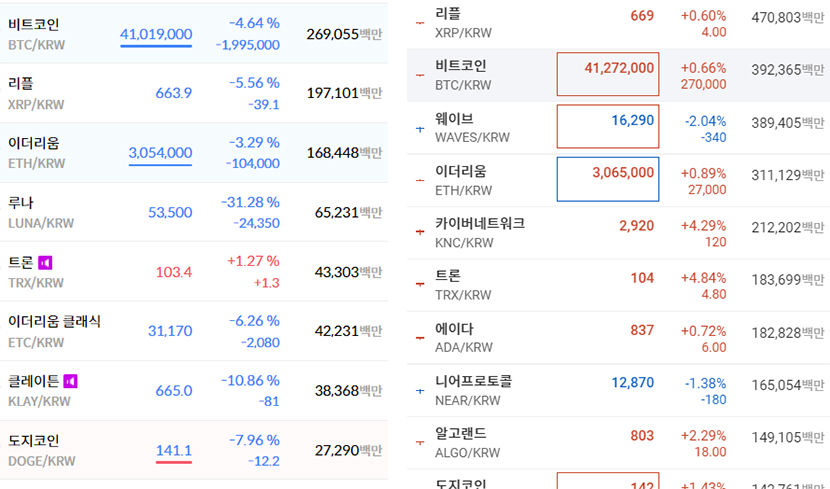Select the 도지코인 DOGE/KRW row name
830x489 pixels.
pos(33,449)
